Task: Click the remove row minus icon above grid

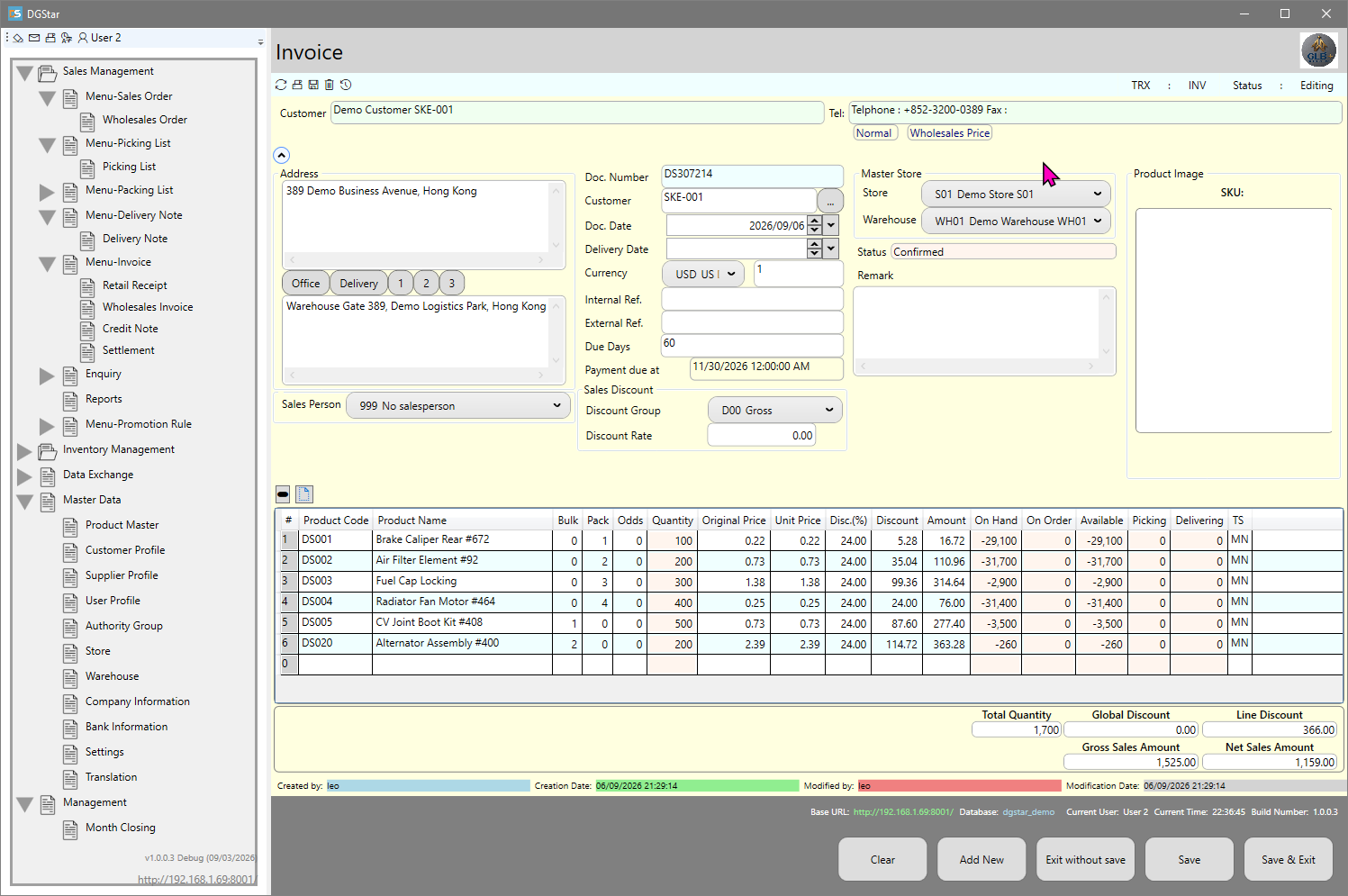Action: point(283,494)
